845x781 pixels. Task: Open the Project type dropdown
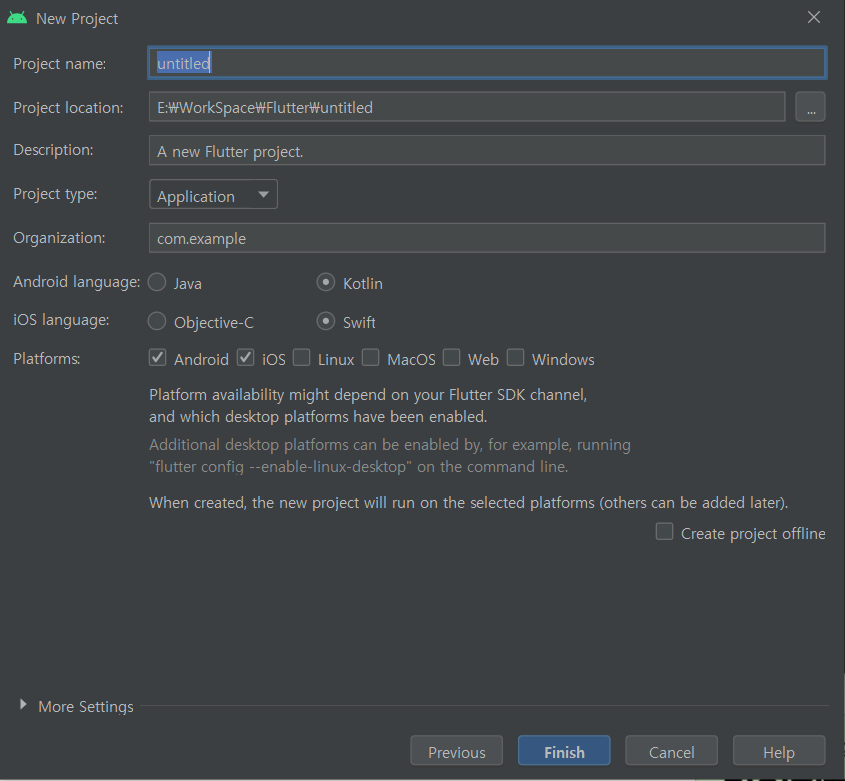[213, 195]
